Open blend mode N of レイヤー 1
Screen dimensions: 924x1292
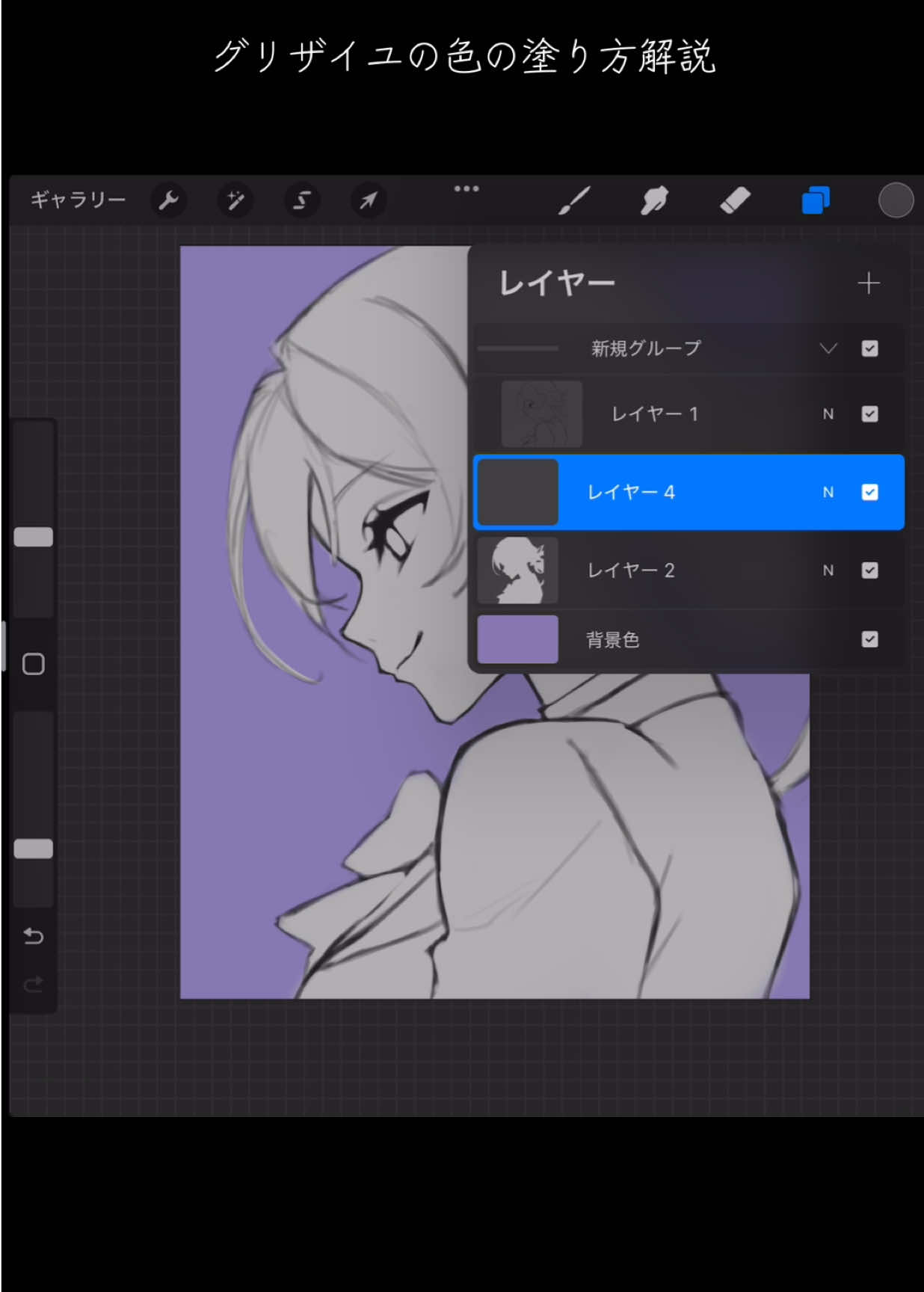828,413
